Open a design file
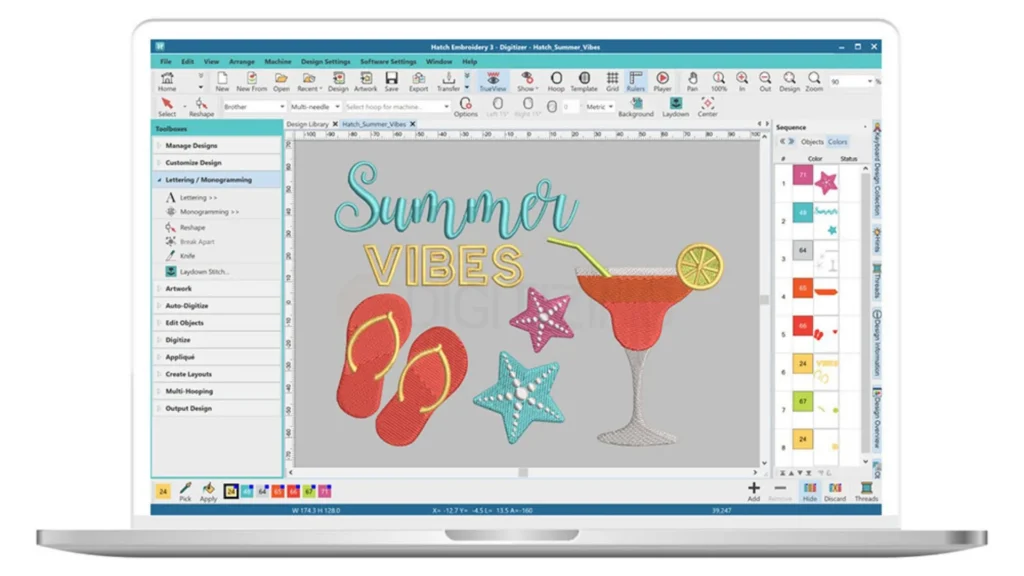 281,82
